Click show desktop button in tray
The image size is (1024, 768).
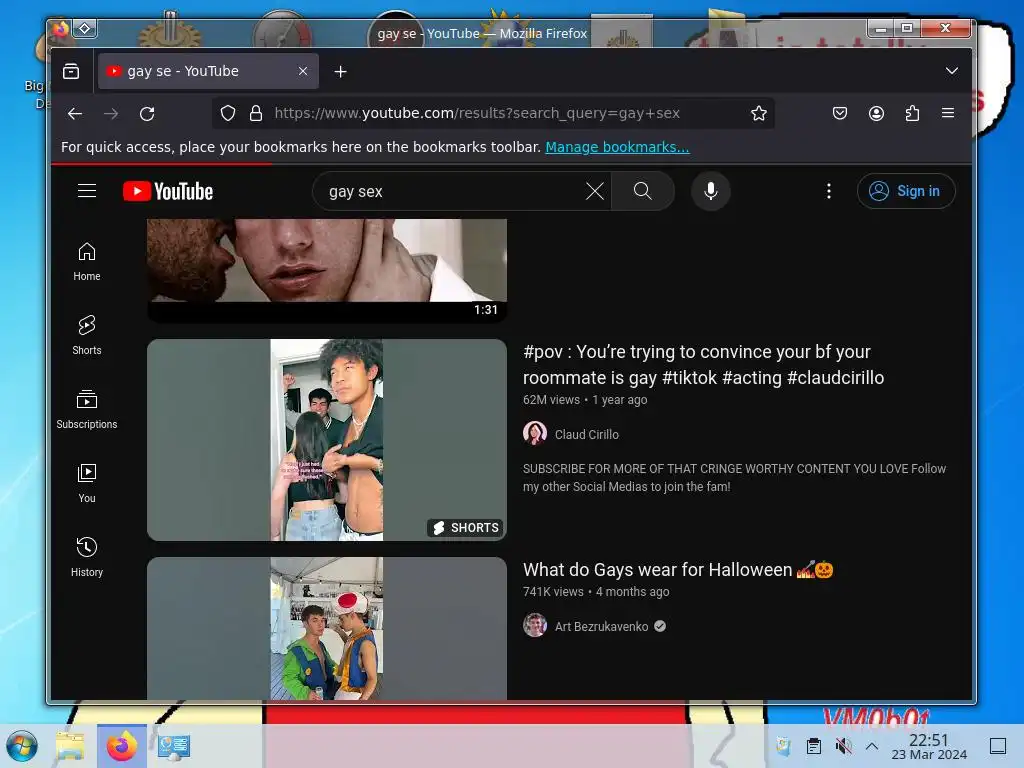click(x=997, y=746)
